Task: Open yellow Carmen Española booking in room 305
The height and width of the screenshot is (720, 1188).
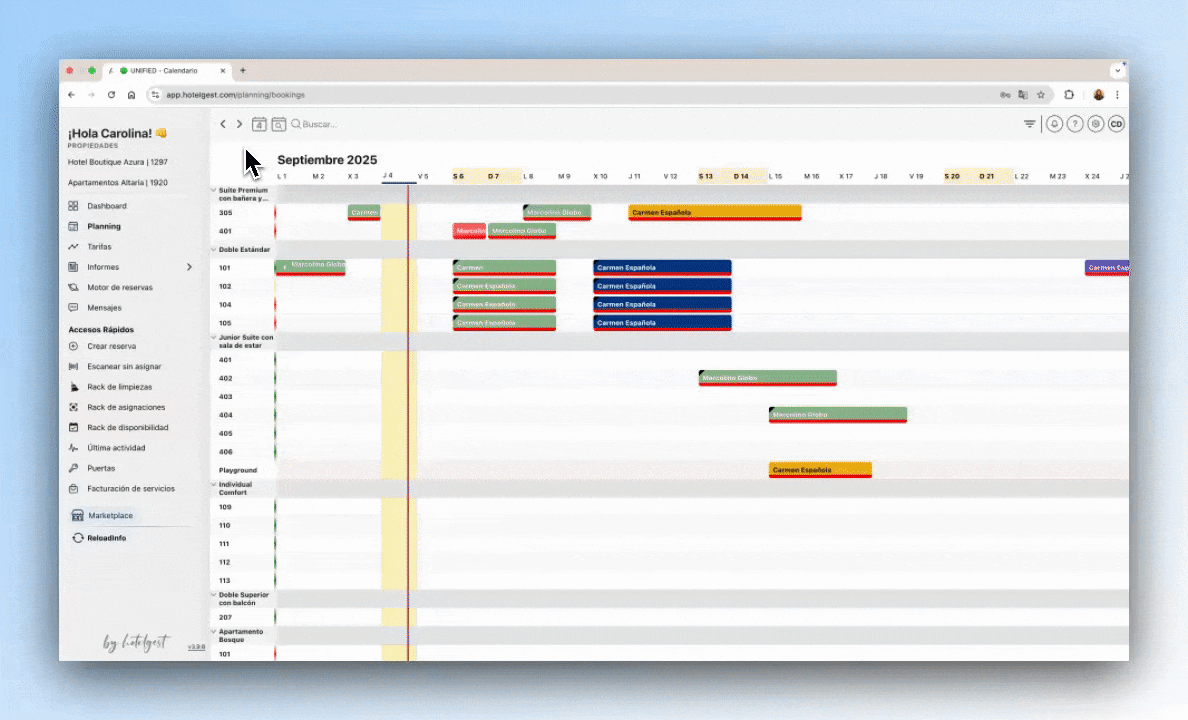Action: point(714,212)
